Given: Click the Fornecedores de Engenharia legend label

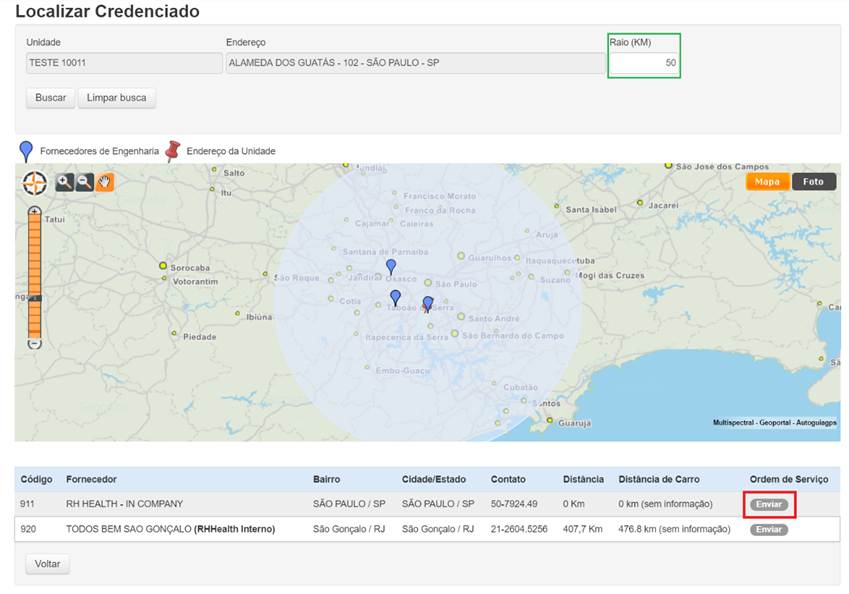Looking at the screenshot, I should (100, 151).
